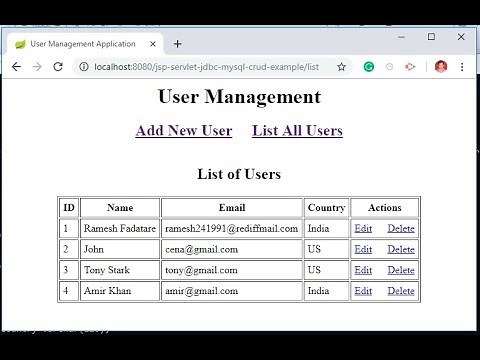This screenshot has height=360, width=480.
Task: Open the List All Users link
Action: pyautogui.click(x=297, y=130)
